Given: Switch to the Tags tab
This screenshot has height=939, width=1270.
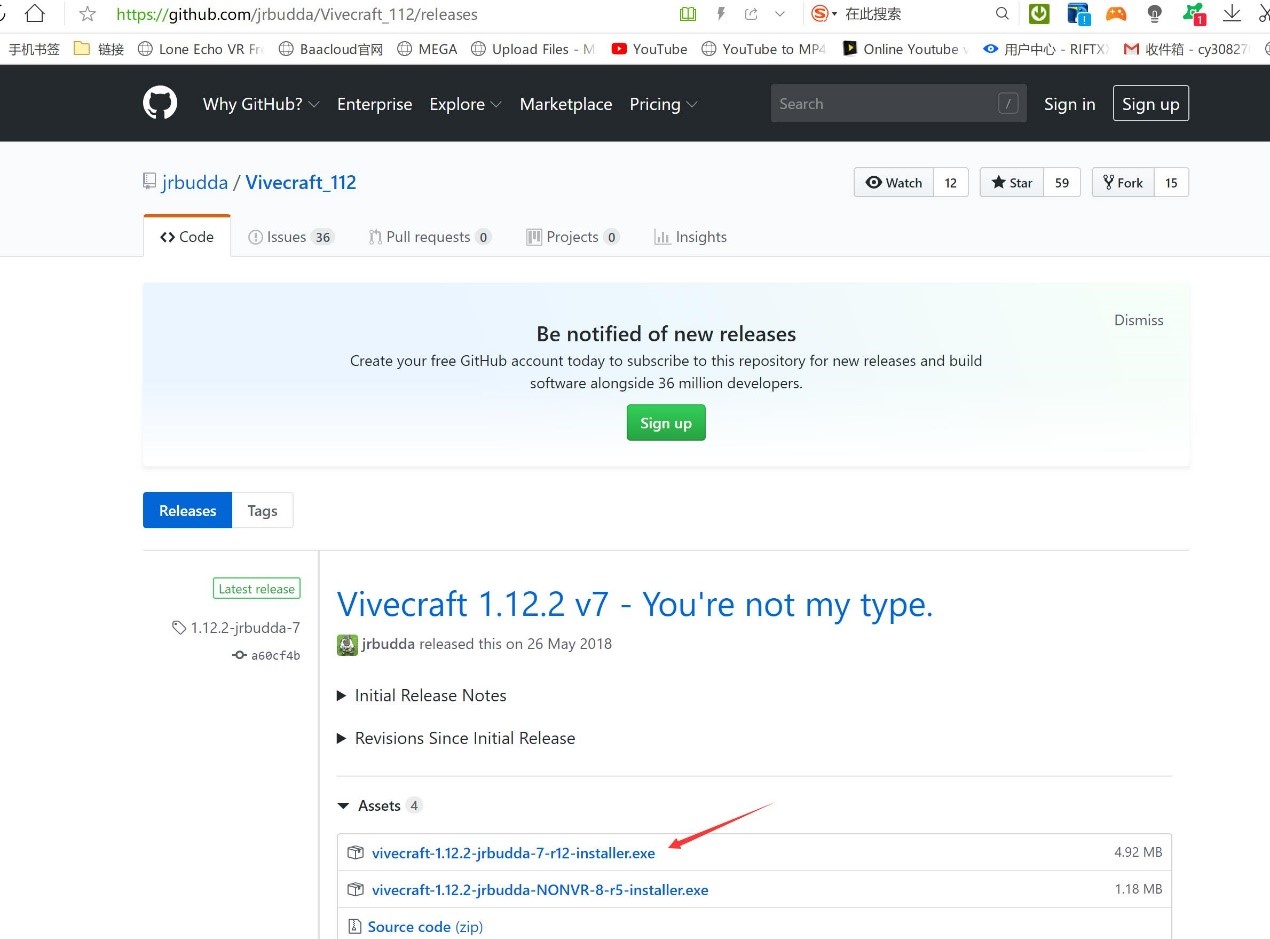Looking at the screenshot, I should tap(262, 510).
